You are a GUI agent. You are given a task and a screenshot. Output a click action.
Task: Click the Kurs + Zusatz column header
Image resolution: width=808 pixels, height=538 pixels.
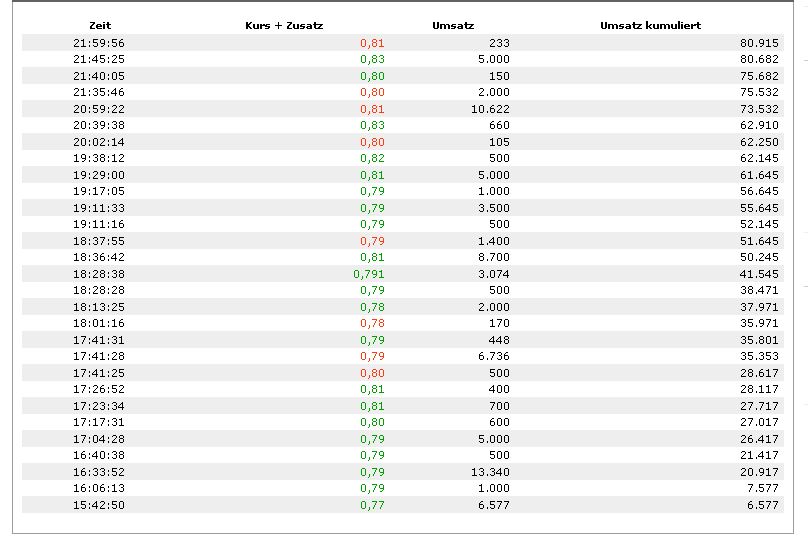tap(284, 25)
